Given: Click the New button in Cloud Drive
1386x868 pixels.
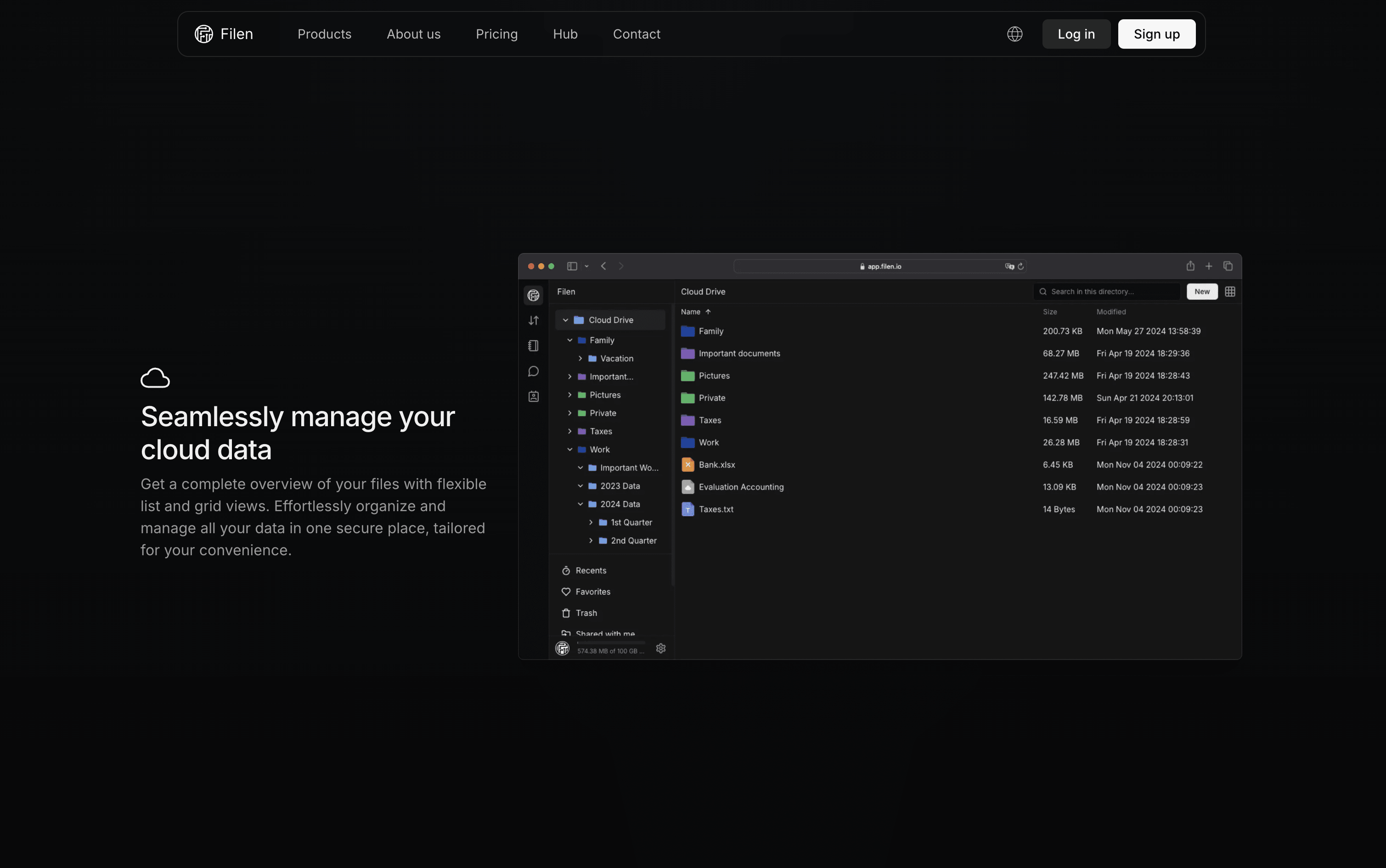Looking at the screenshot, I should (x=1202, y=292).
